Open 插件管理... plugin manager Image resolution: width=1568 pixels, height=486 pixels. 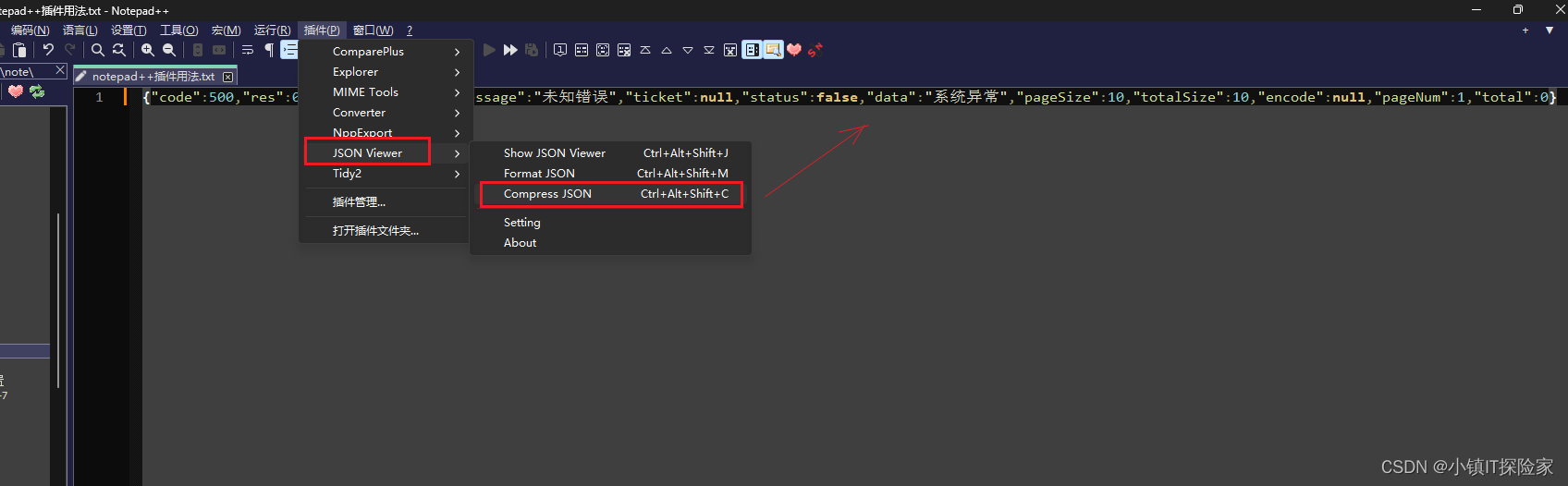coord(386,202)
